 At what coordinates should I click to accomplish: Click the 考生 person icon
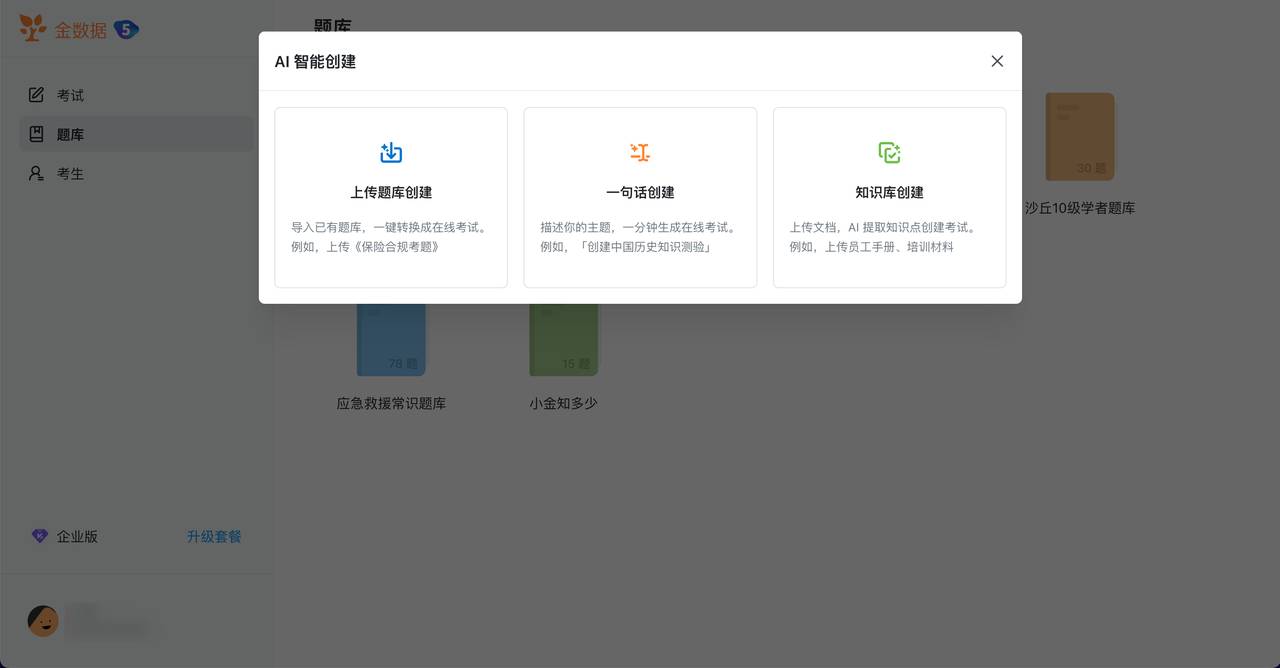[x=36, y=173]
